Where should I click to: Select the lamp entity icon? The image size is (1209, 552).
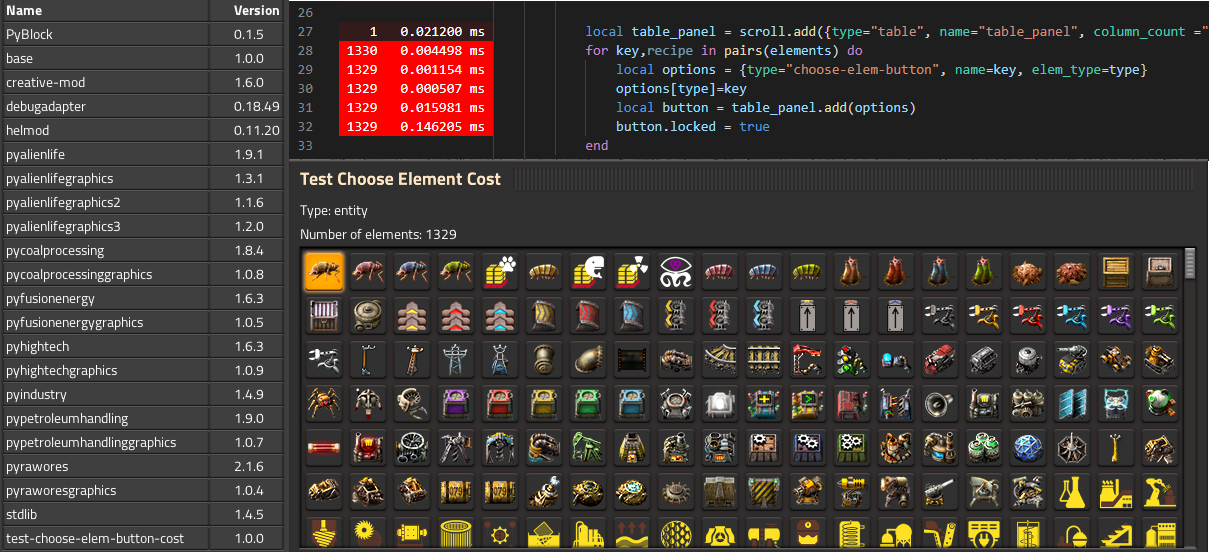(x=719, y=402)
